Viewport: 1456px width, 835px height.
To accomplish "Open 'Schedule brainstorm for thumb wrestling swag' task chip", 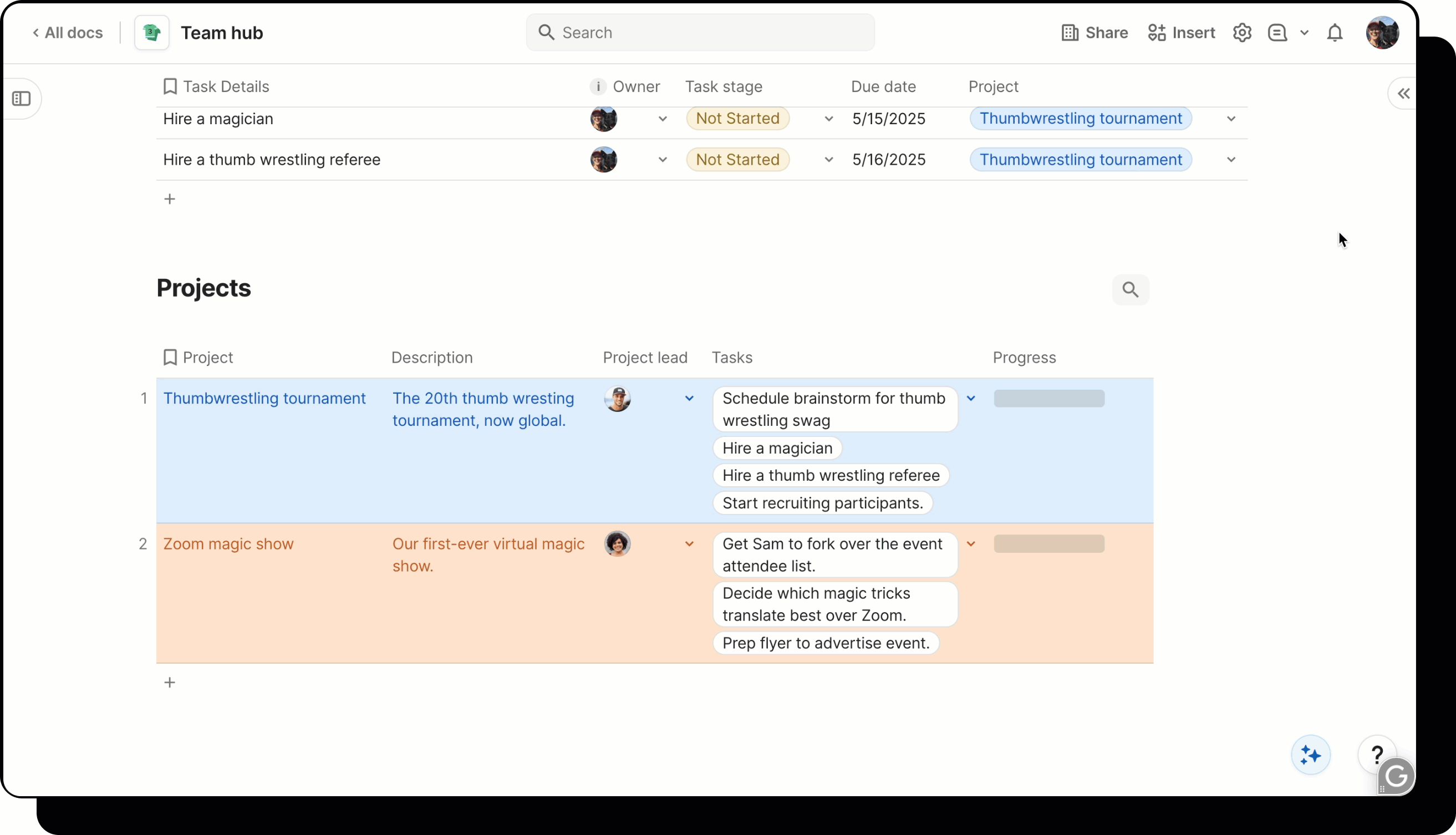I will tap(835, 409).
